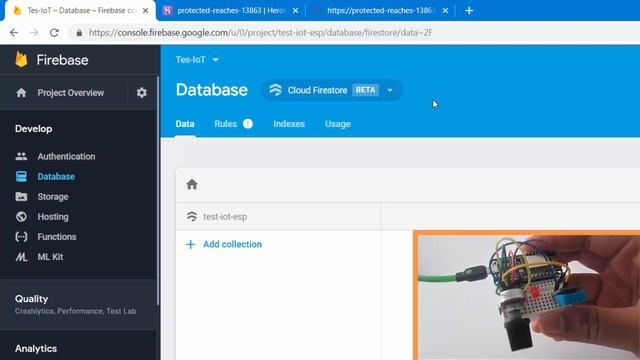Screen dimensions: 640x360
Task: Click the Authentication people icon
Action: coord(21,156)
